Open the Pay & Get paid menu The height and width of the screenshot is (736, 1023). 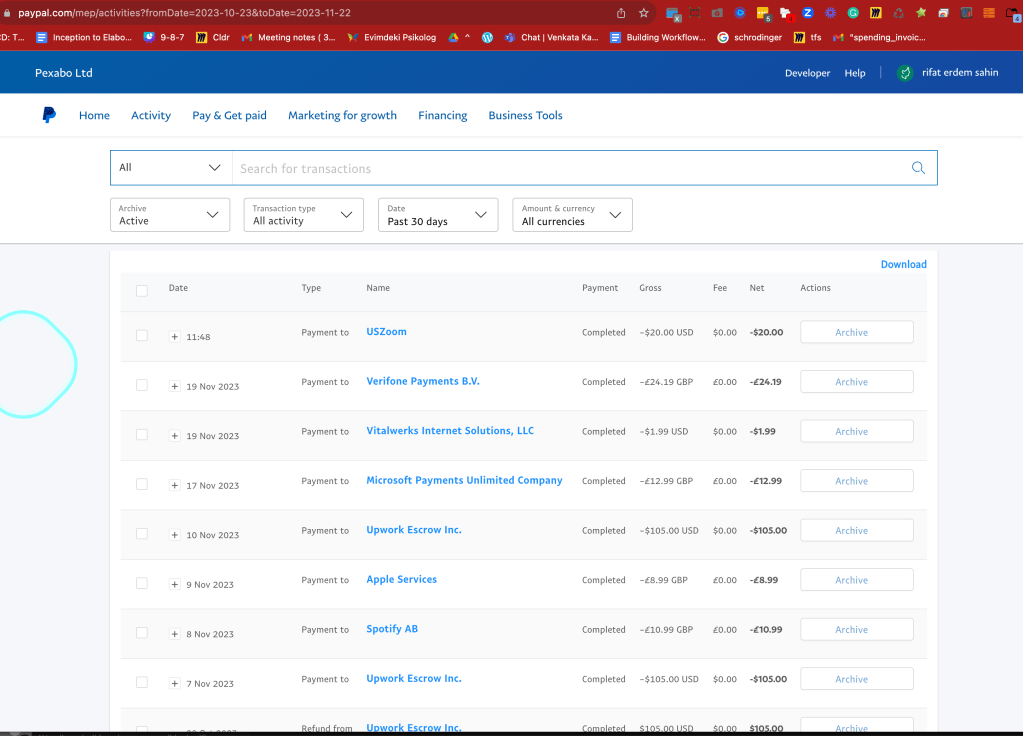229,115
